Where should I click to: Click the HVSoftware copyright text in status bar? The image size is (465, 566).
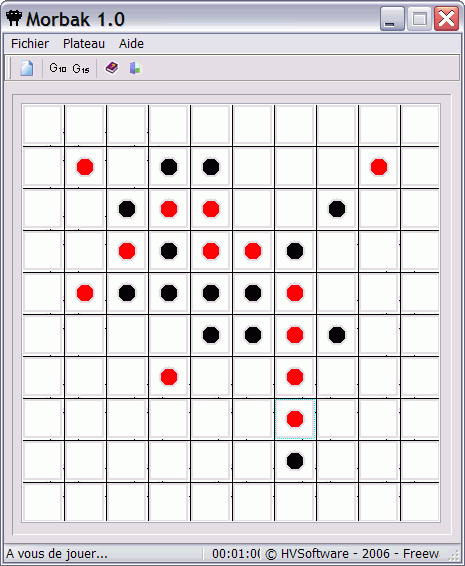click(352, 554)
